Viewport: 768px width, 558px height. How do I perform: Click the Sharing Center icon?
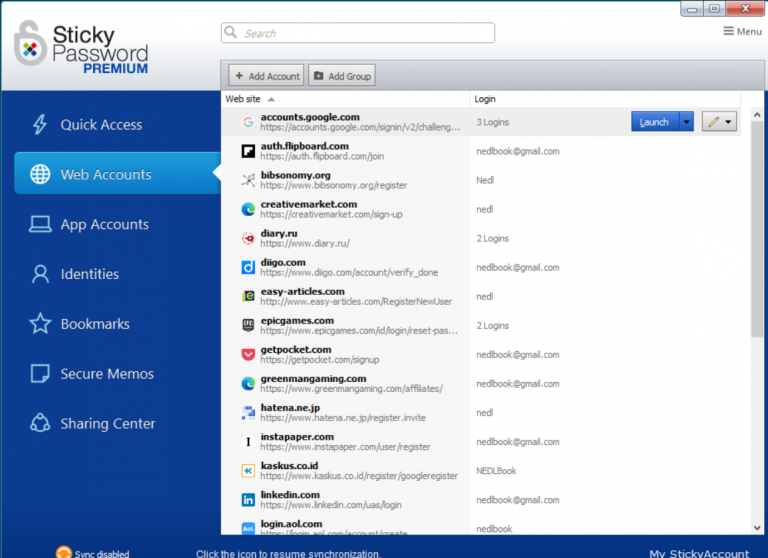(40, 423)
